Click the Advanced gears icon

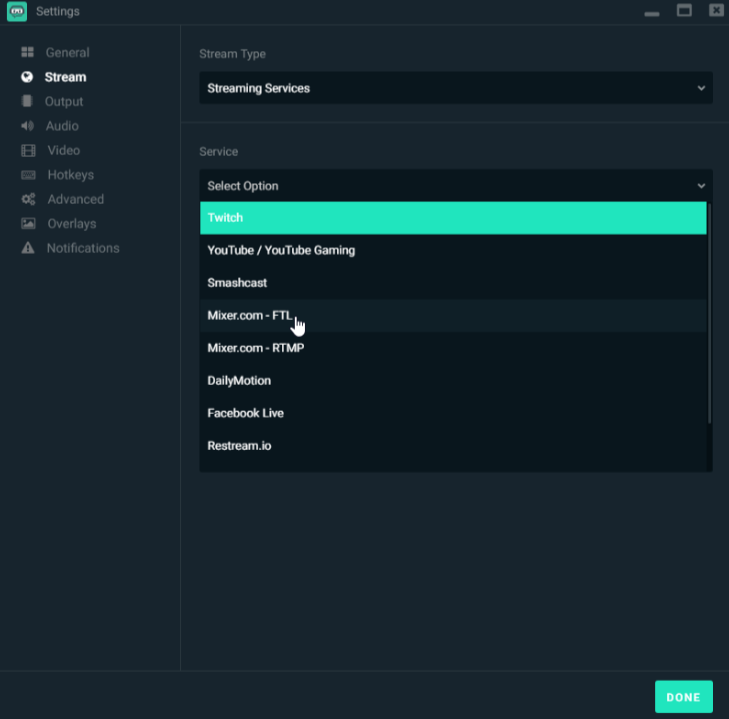28,200
